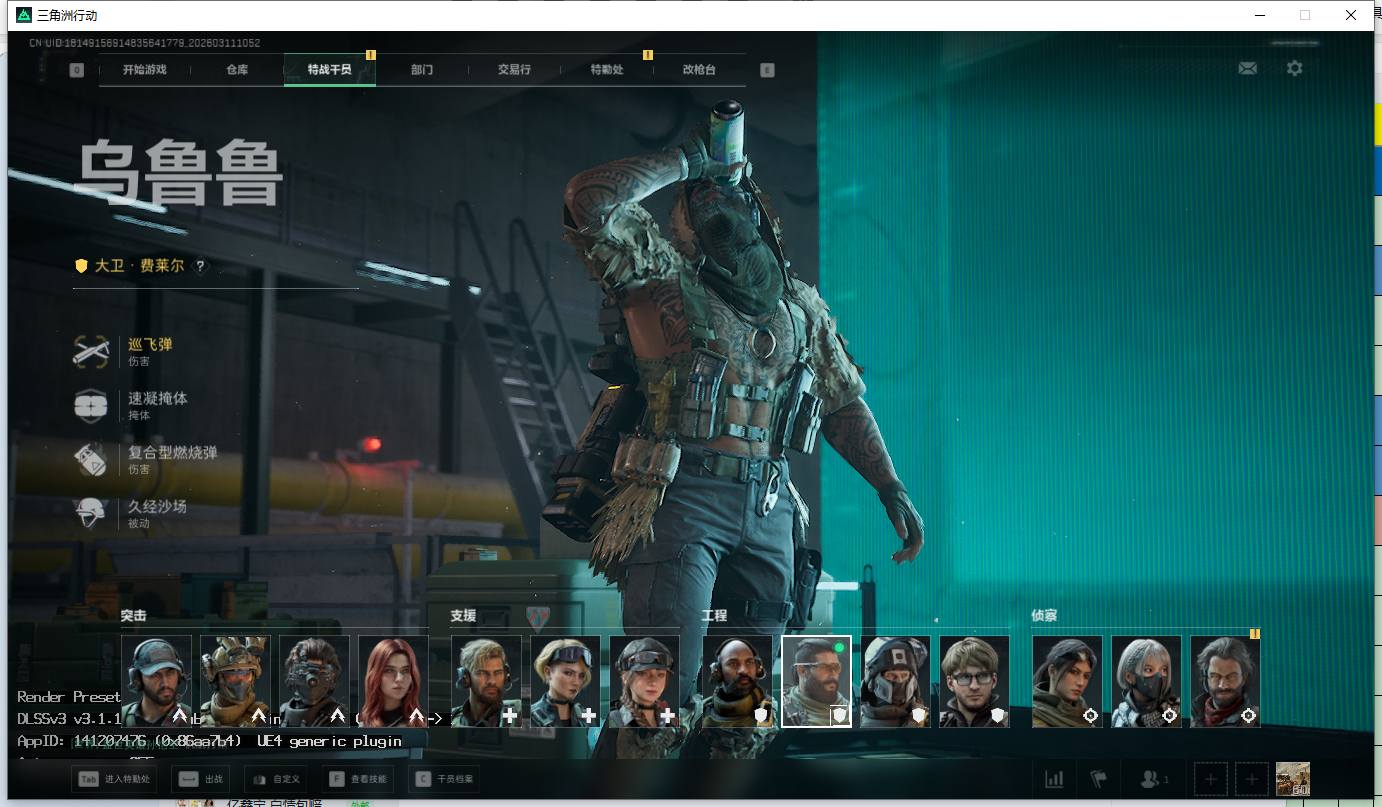This screenshot has height=807, width=1382.
Task: Switch to the 仓库 tab
Action: [237, 70]
